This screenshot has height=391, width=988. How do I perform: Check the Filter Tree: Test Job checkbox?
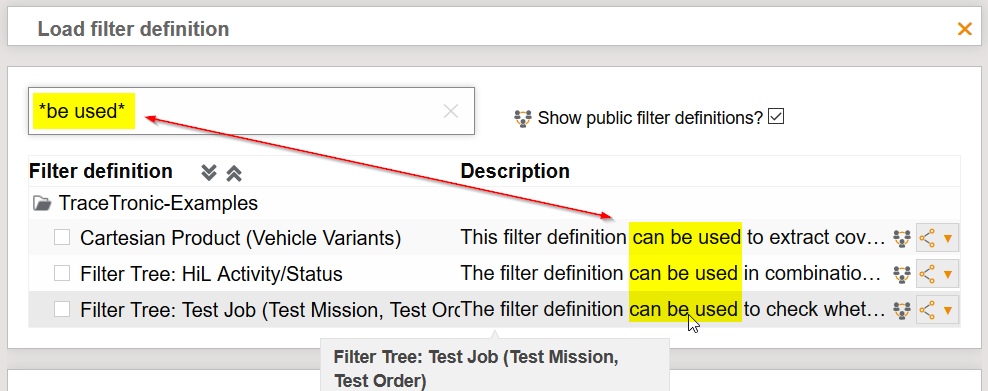coord(62,309)
